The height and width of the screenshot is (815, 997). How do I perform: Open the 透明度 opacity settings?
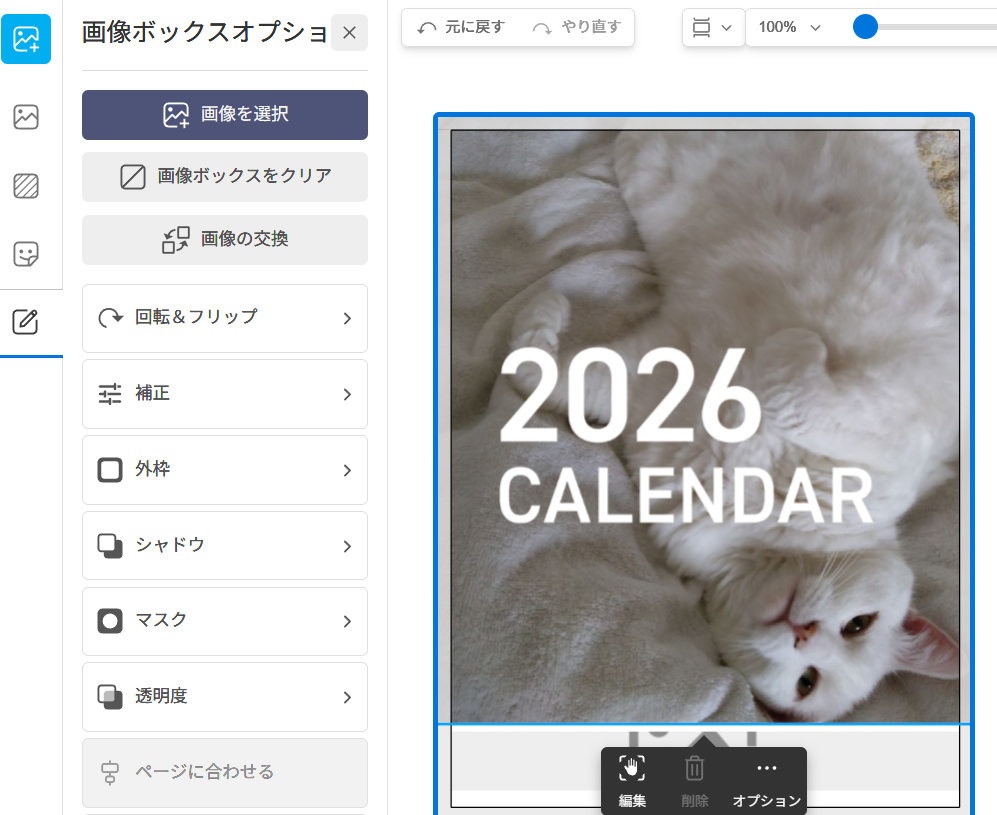pyautogui.click(x=225, y=697)
